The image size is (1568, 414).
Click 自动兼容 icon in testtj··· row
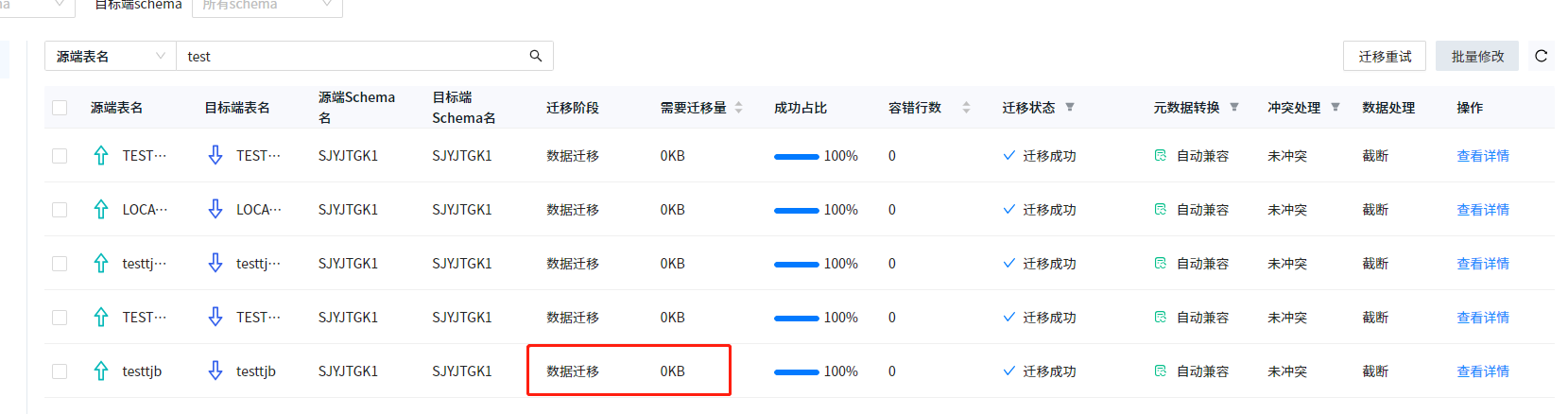(1161, 263)
